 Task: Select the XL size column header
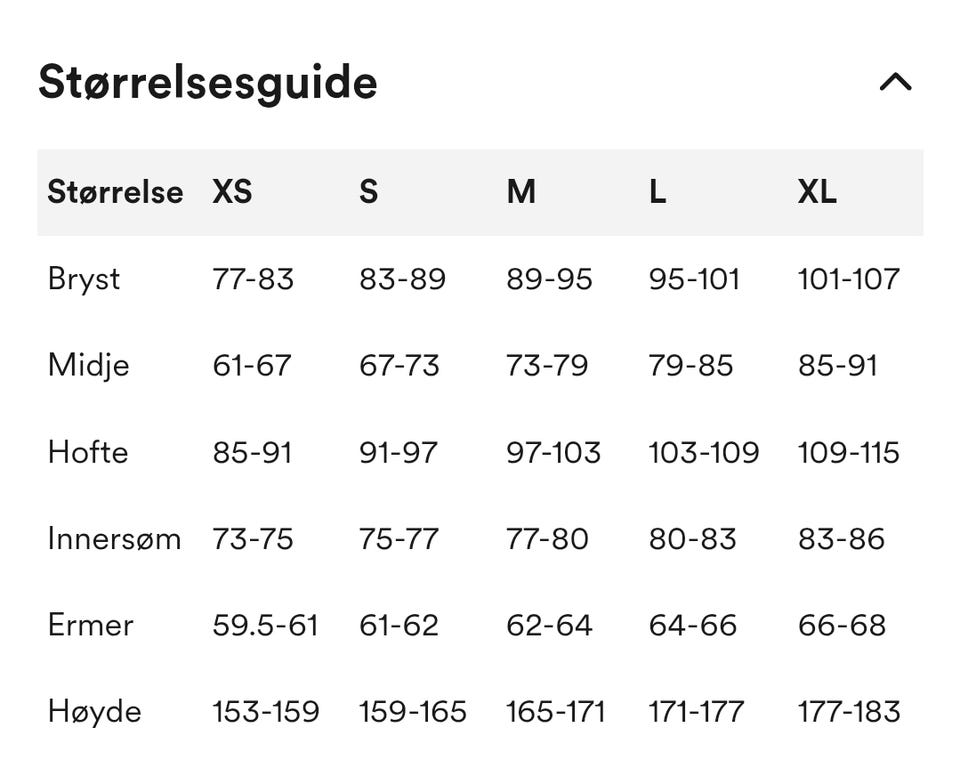817,192
